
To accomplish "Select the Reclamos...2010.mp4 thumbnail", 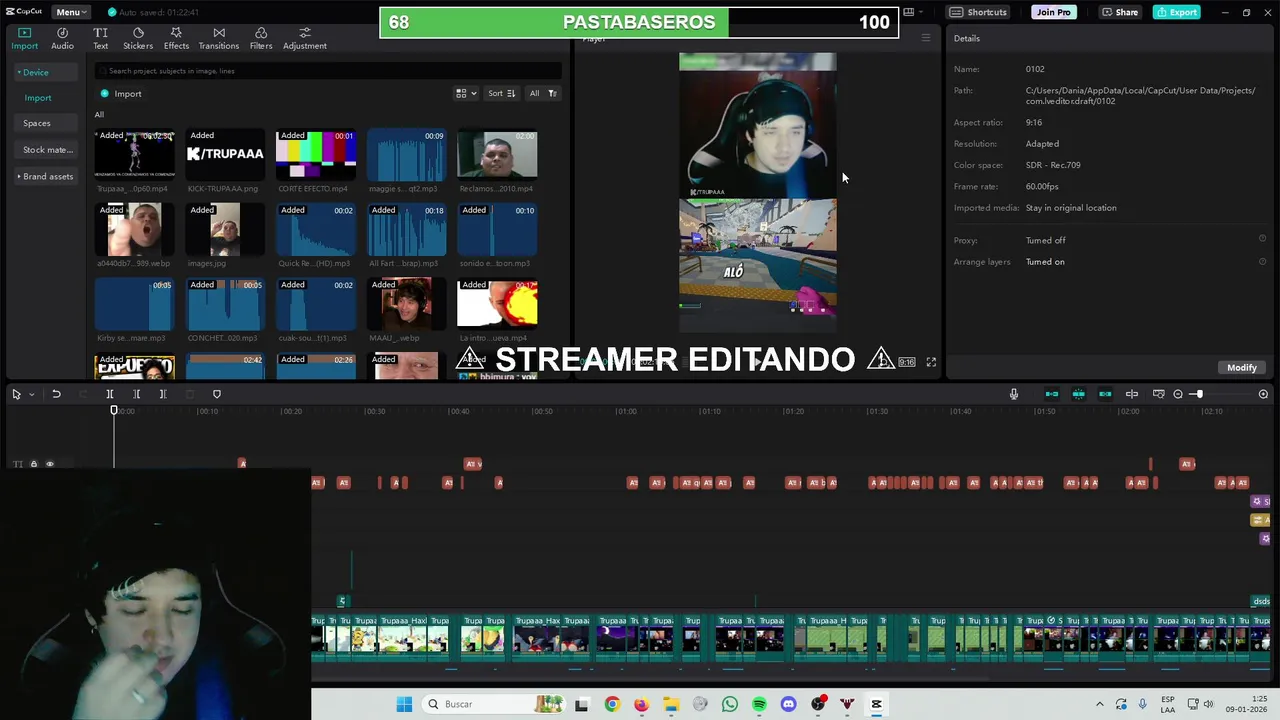I will 497,155.
